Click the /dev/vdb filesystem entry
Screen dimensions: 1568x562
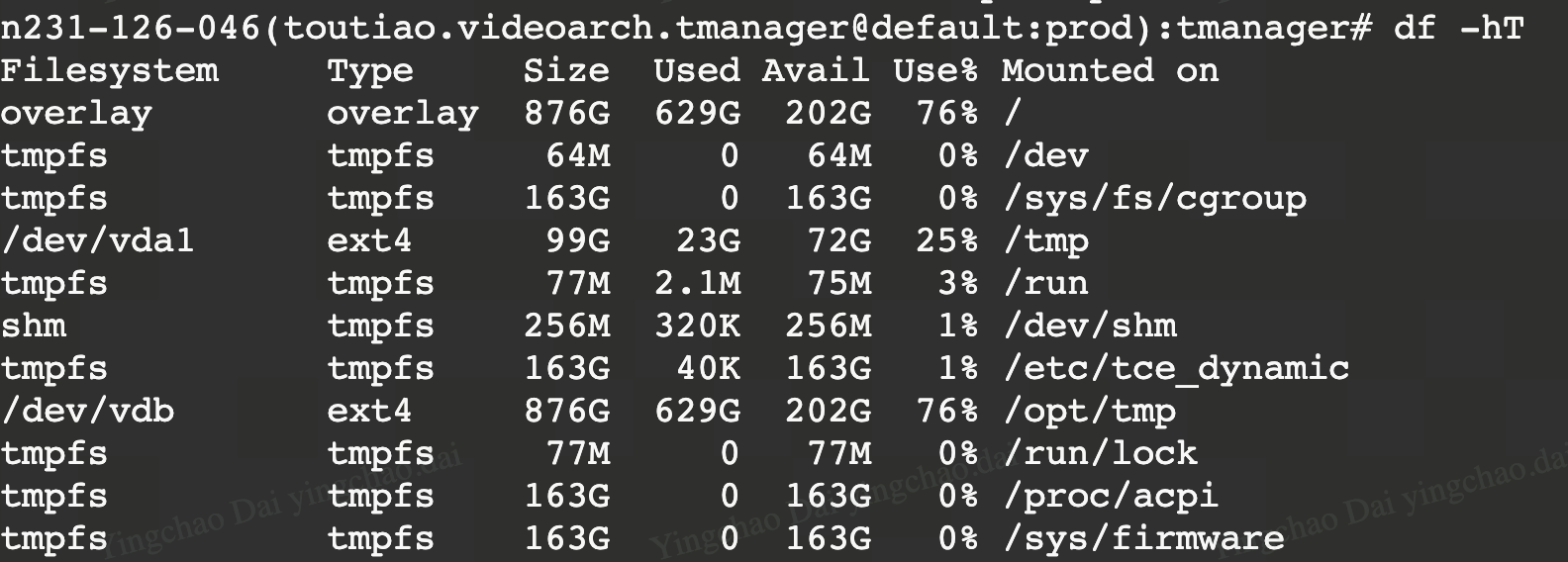click(x=87, y=411)
